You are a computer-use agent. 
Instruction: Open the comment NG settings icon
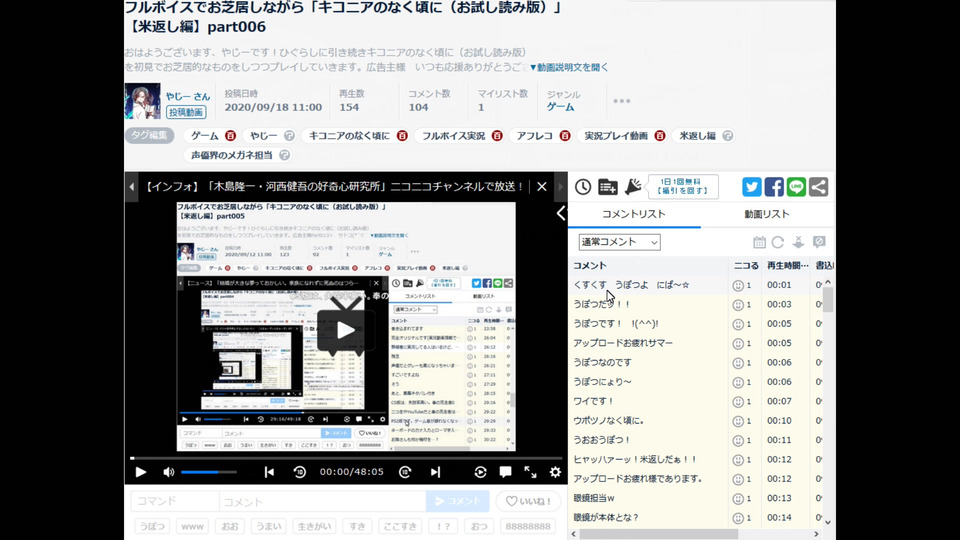click(x=819, y=242)
